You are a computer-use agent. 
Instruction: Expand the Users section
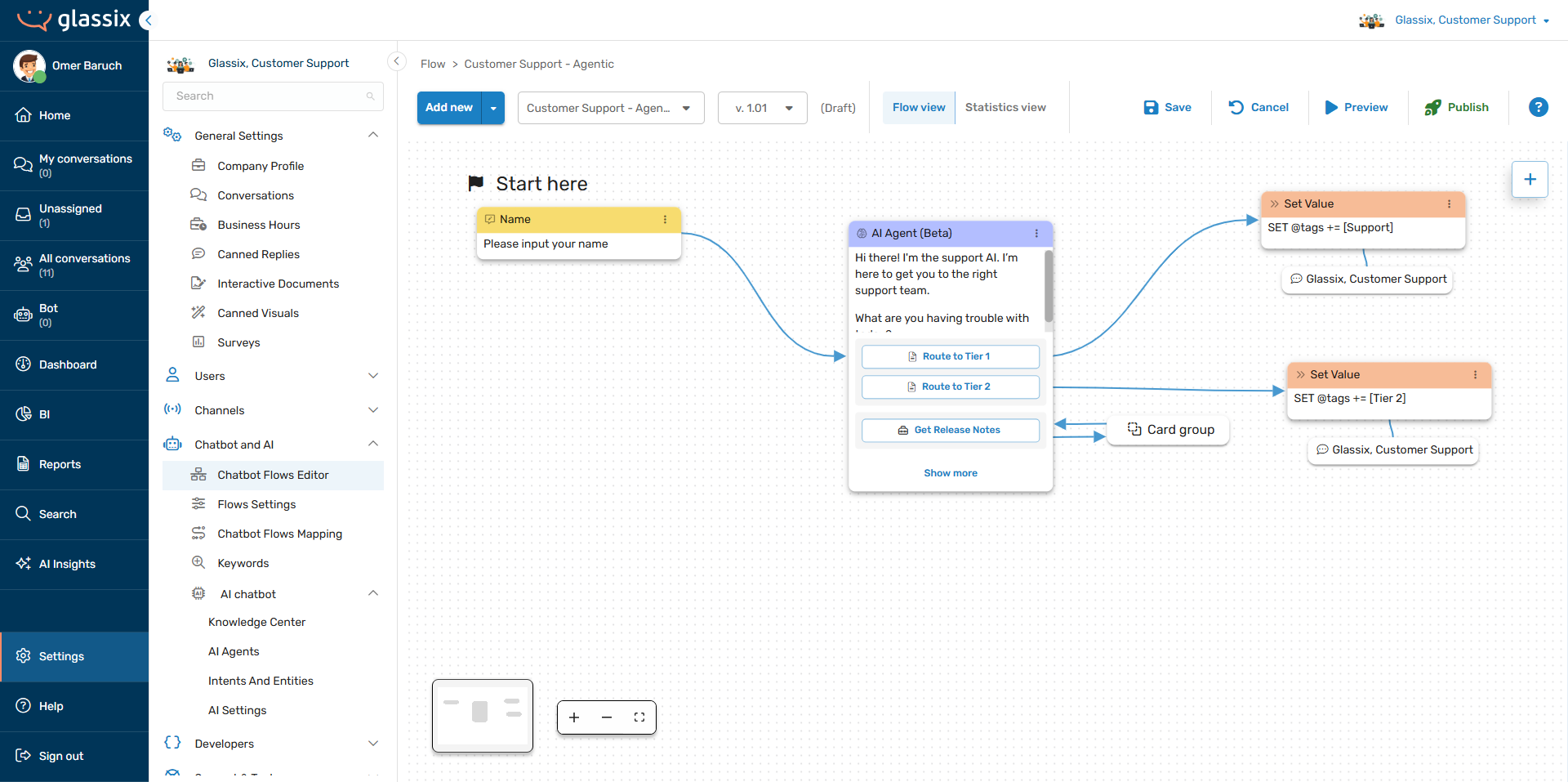(x=373, y=376)
